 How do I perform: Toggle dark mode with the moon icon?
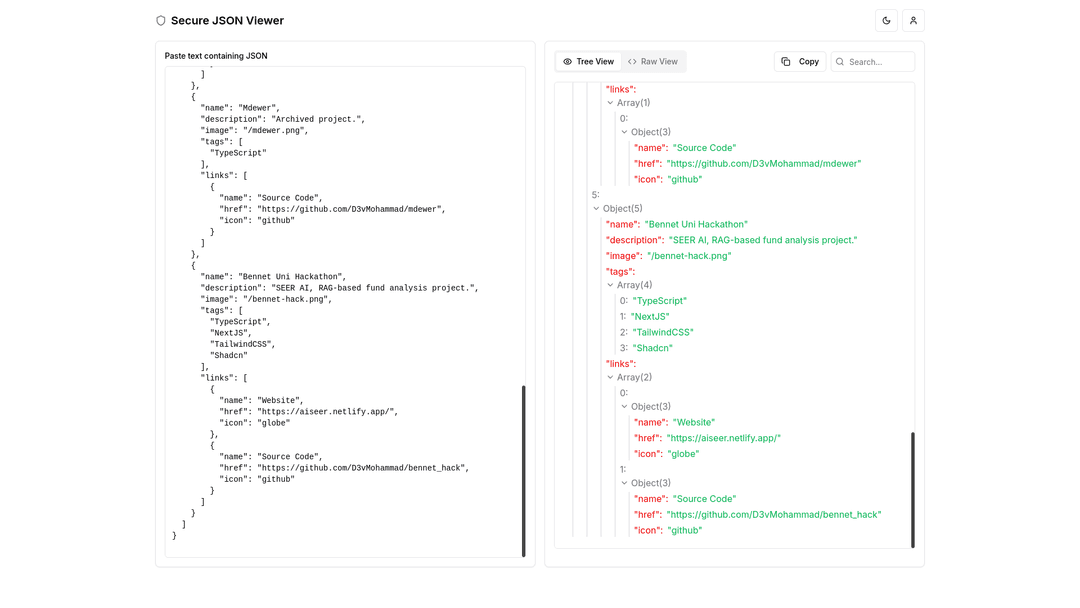pyautogui.click(x=886, y=20)
